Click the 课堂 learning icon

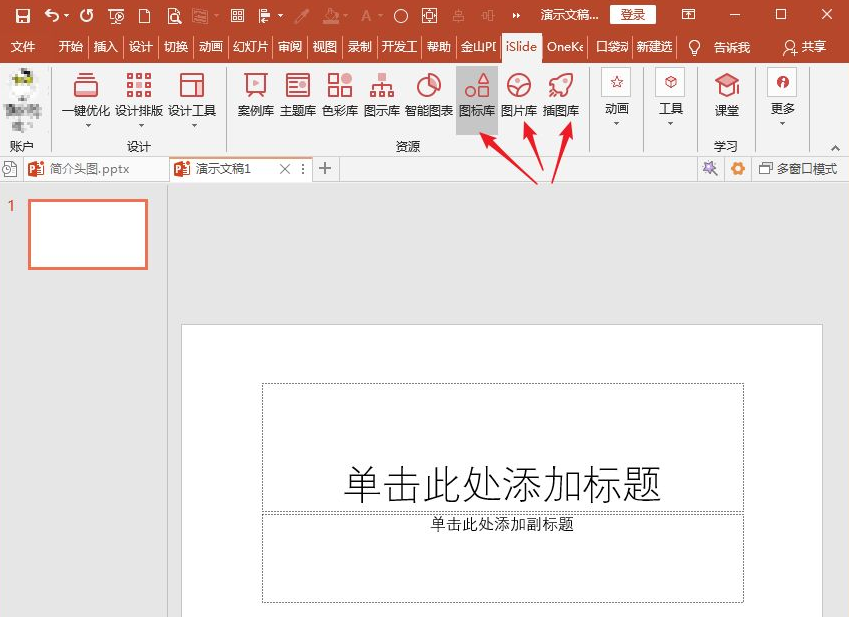(x=727, y=96)
